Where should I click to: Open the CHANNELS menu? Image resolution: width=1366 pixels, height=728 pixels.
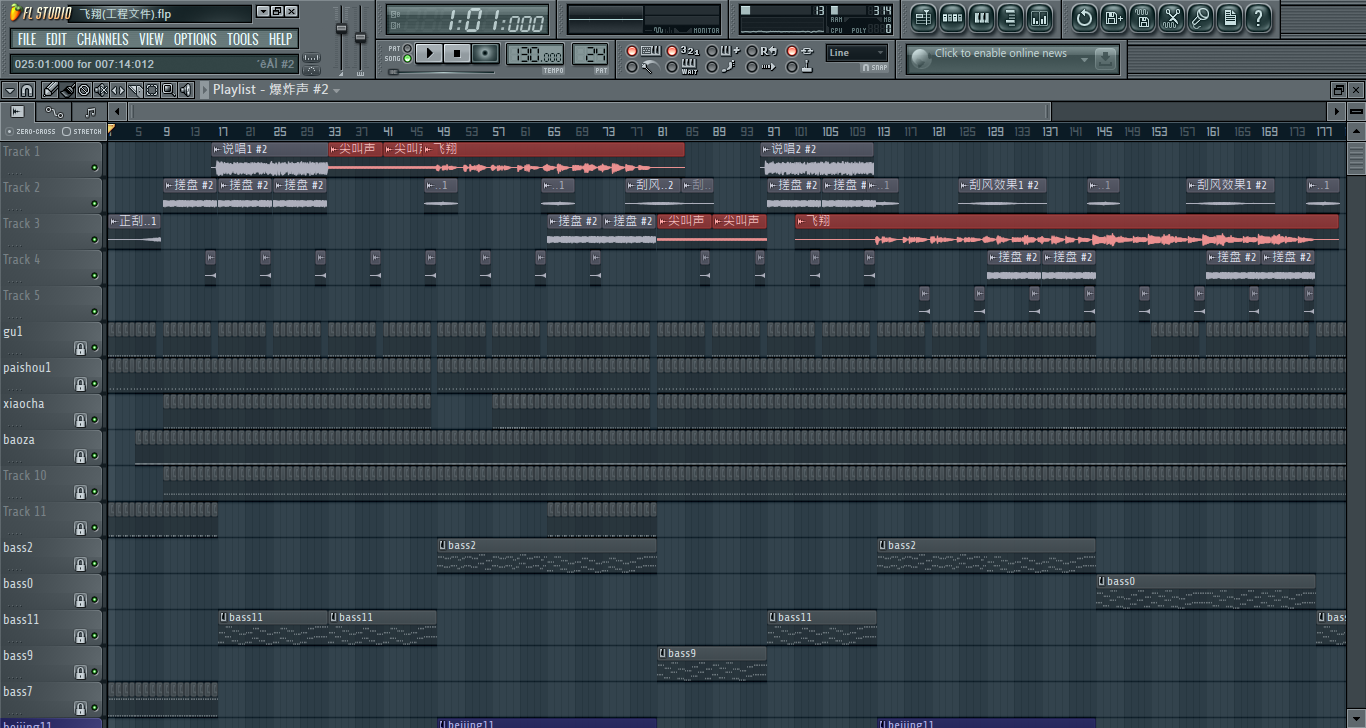(x=102, y=39)
